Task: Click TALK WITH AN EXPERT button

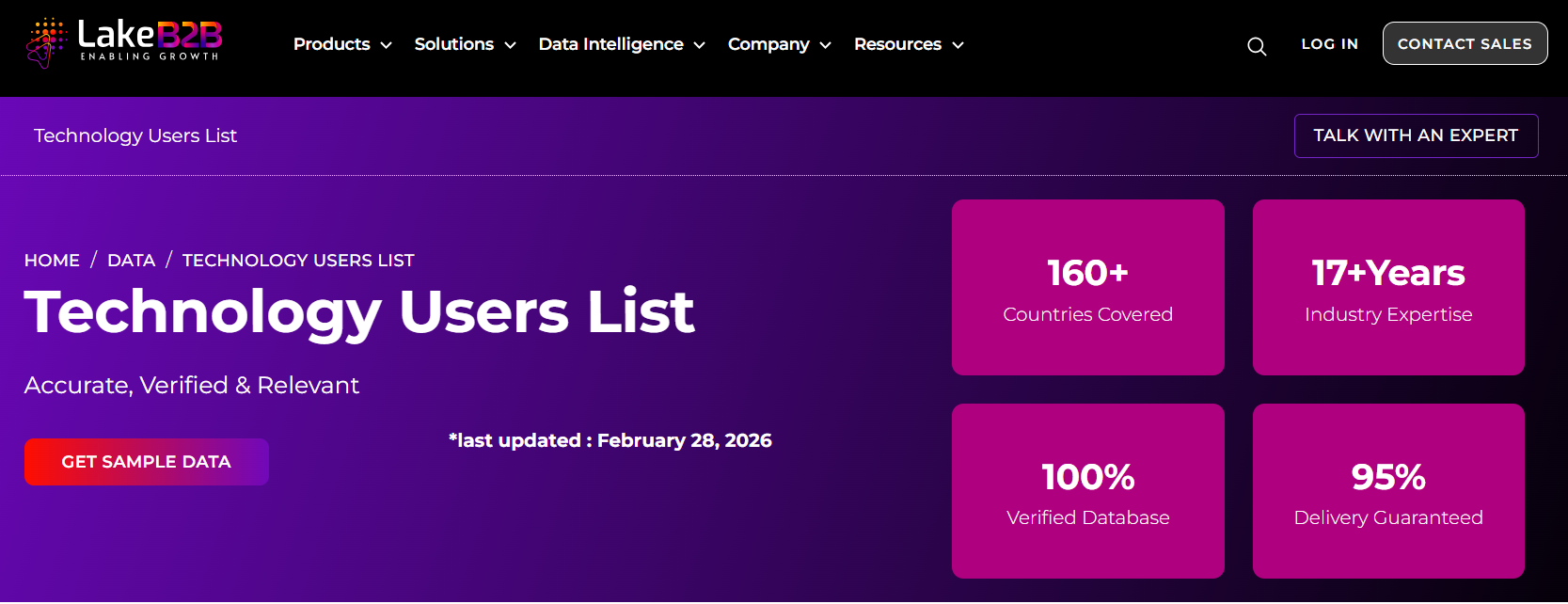Action: pyautogui.click(x=1416, y=135)
